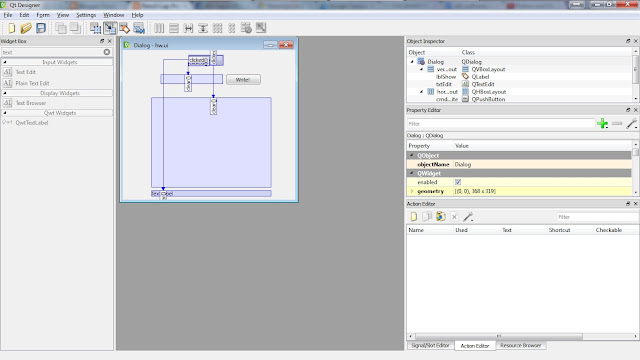The height and width of the screenshot is (360, 640).
Task: Open the View menu
Action: [62, 15]
